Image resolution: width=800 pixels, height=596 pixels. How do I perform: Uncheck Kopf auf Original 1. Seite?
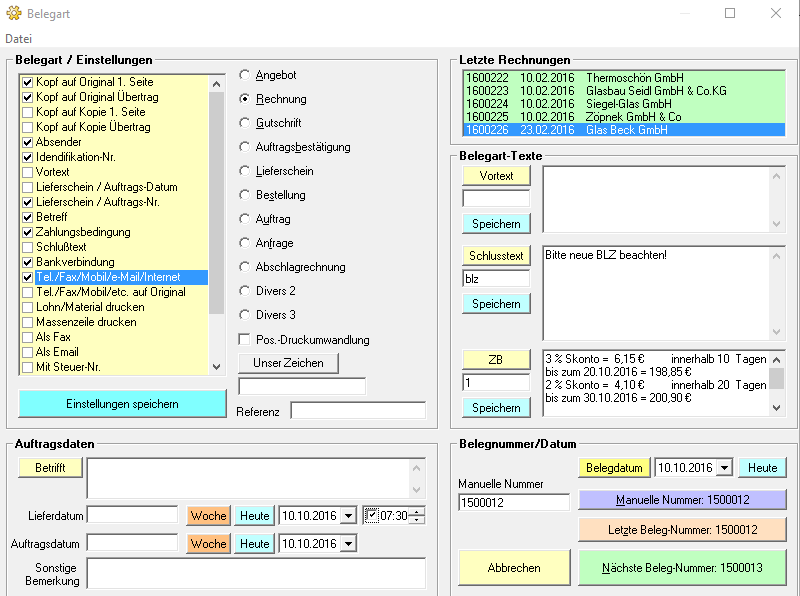pos(28,82)
